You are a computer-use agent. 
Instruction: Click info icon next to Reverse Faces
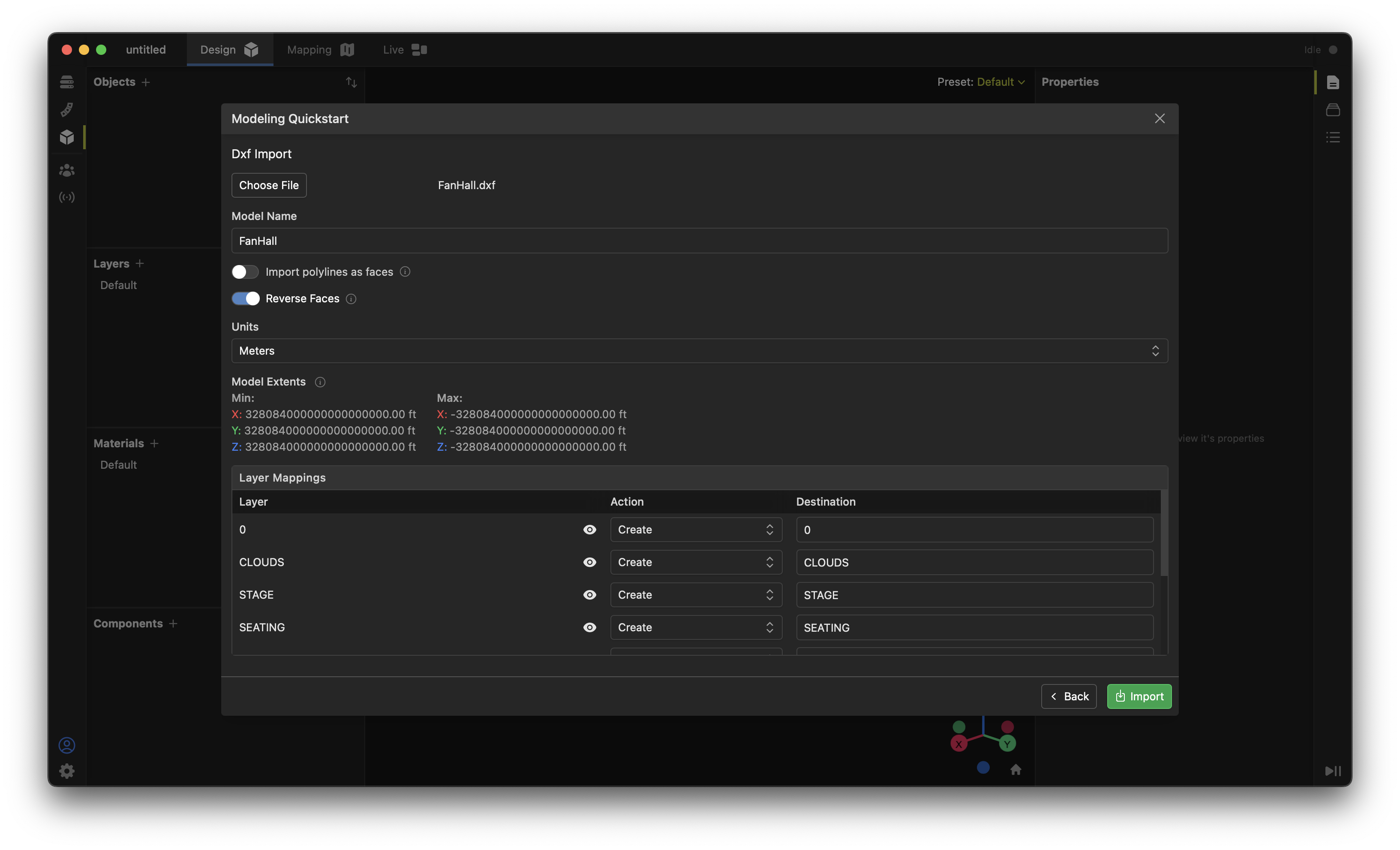pos(351,299)
